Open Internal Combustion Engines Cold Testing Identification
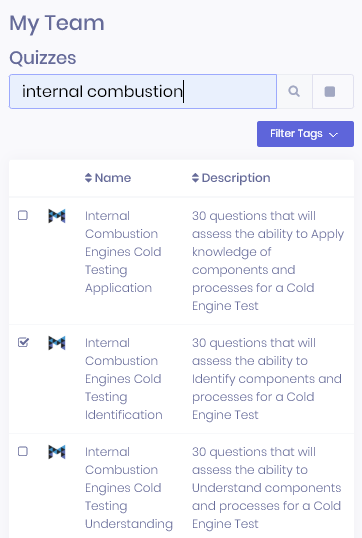362x538 pixels. (x=124, y=379)
